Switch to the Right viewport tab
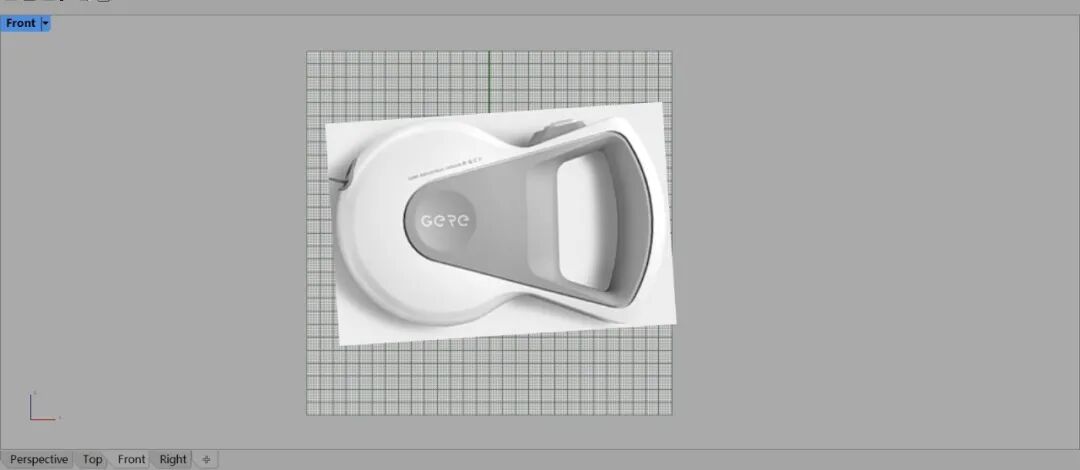1080x470 pixels. coord(173,459)
